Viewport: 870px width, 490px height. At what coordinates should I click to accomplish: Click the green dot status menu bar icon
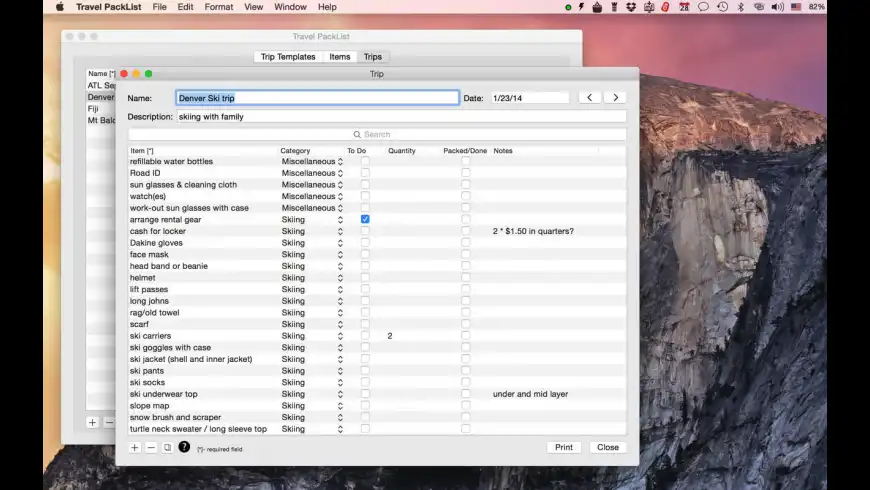(568, 8)
